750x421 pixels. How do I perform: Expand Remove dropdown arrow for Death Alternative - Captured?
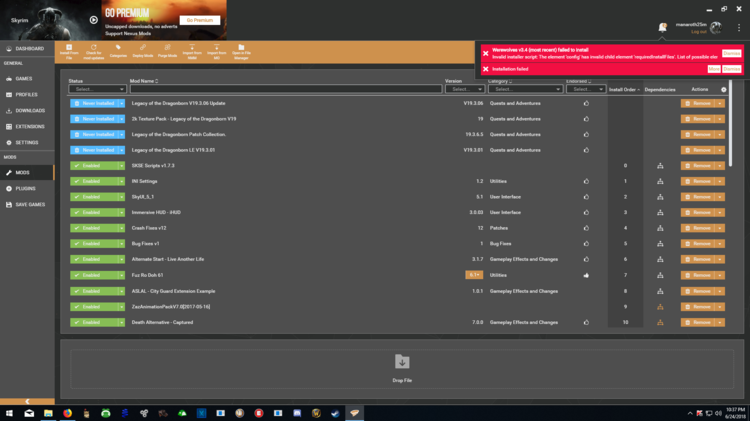pyautogui.click(x=720, y=322)
